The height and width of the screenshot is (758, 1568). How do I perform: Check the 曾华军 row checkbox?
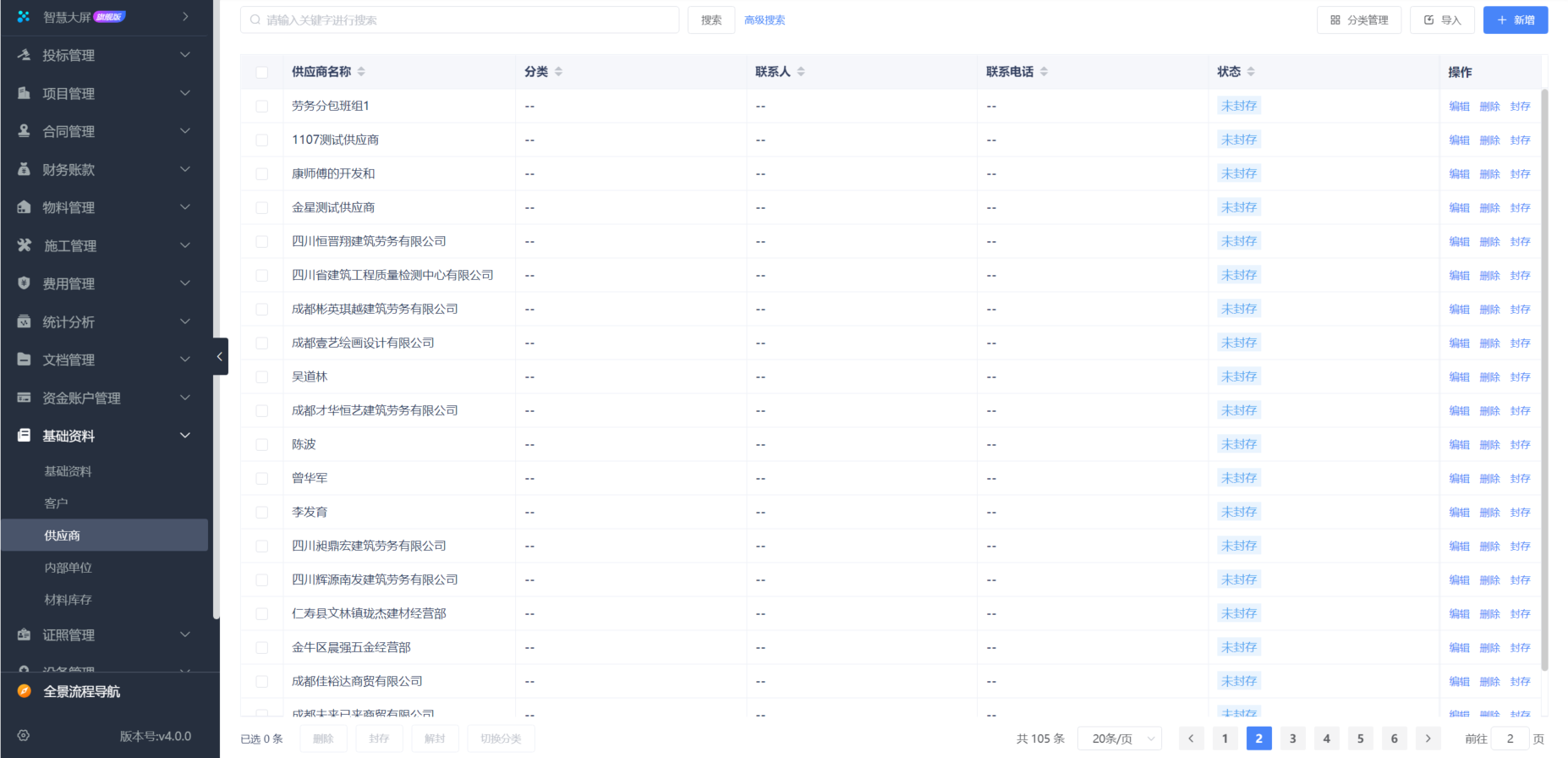pos(262,478)
